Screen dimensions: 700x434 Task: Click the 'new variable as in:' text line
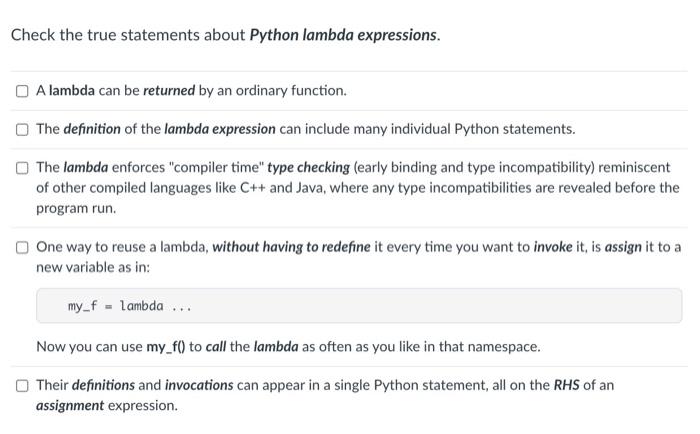tap(93, 267)
